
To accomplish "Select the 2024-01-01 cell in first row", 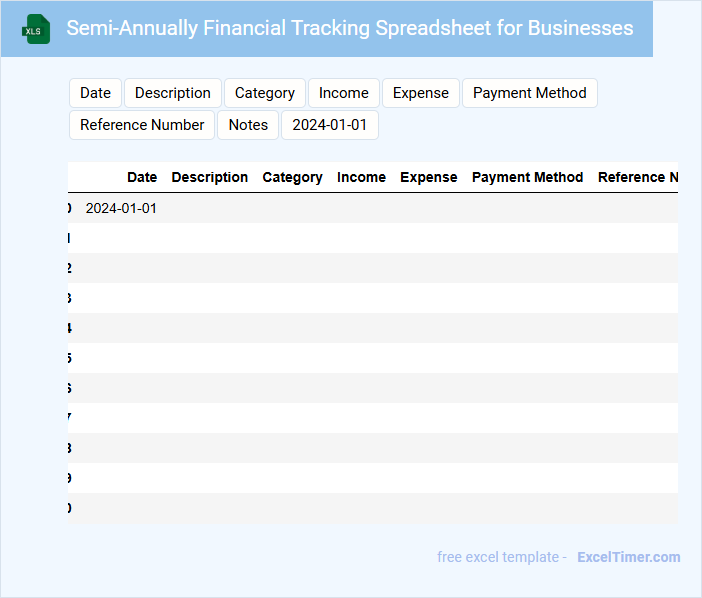I will pos(121,208).
